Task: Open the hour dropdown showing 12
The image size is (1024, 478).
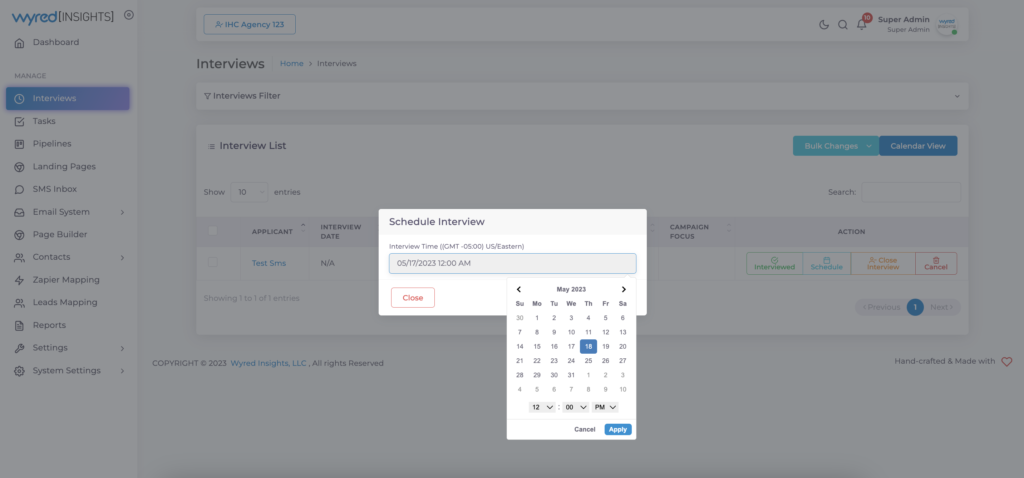Action: 542,407
